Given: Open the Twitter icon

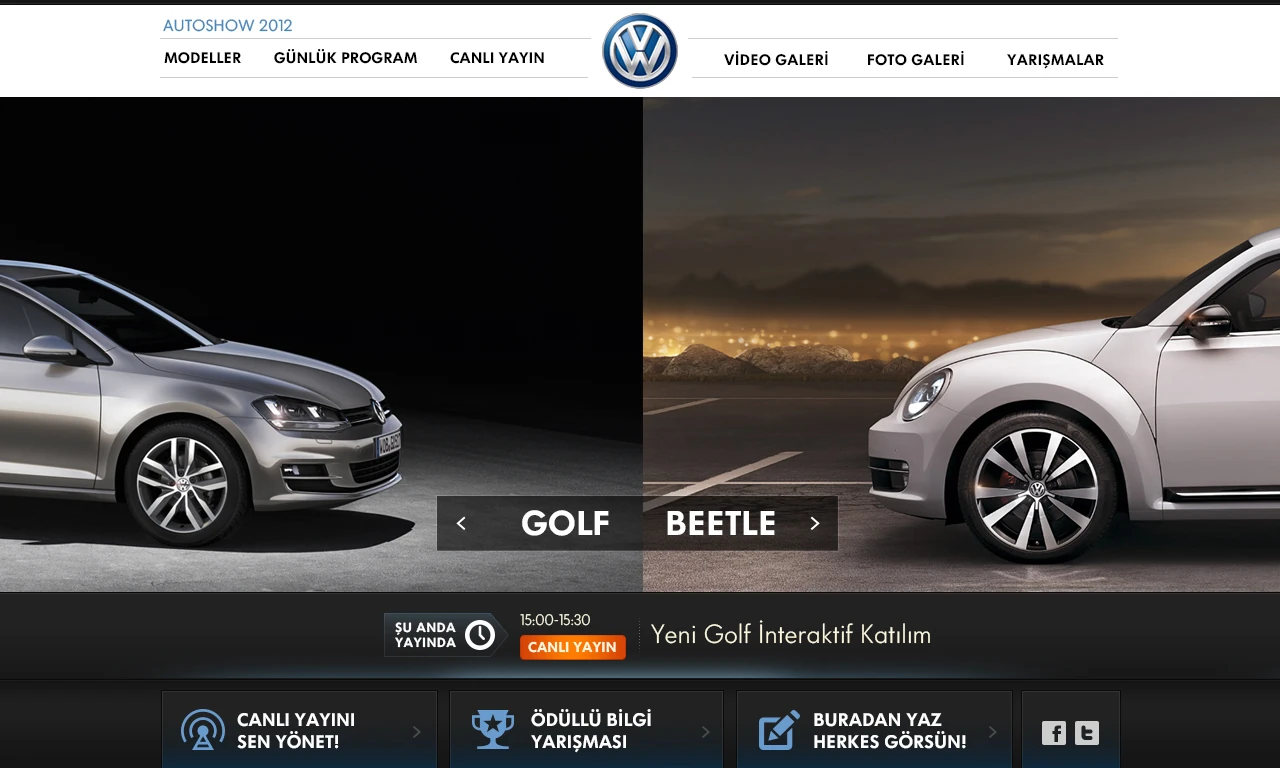Looking at the screenshot, I should click(x=1087, y=733).
